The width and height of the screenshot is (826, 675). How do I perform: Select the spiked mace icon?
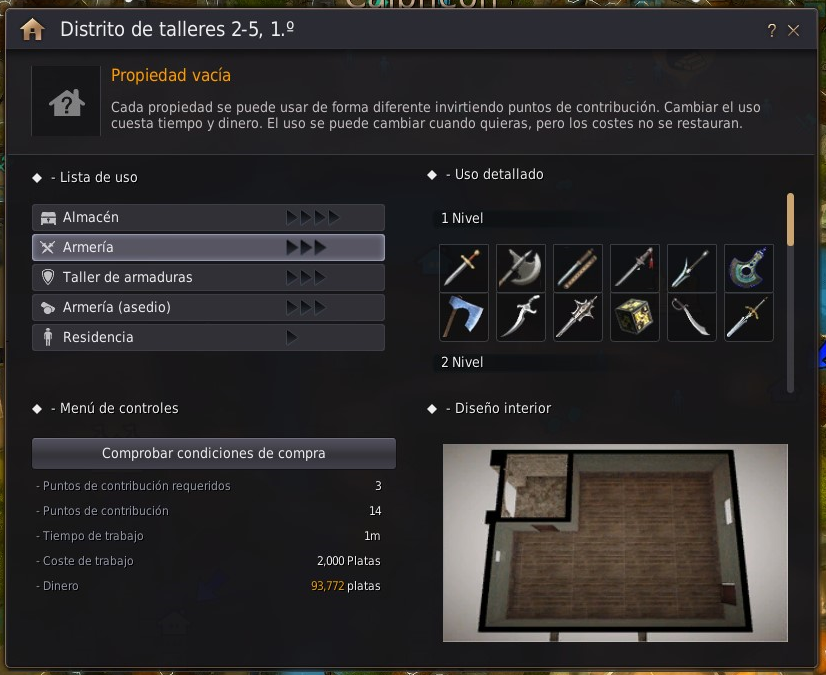[x=577, y=317]
